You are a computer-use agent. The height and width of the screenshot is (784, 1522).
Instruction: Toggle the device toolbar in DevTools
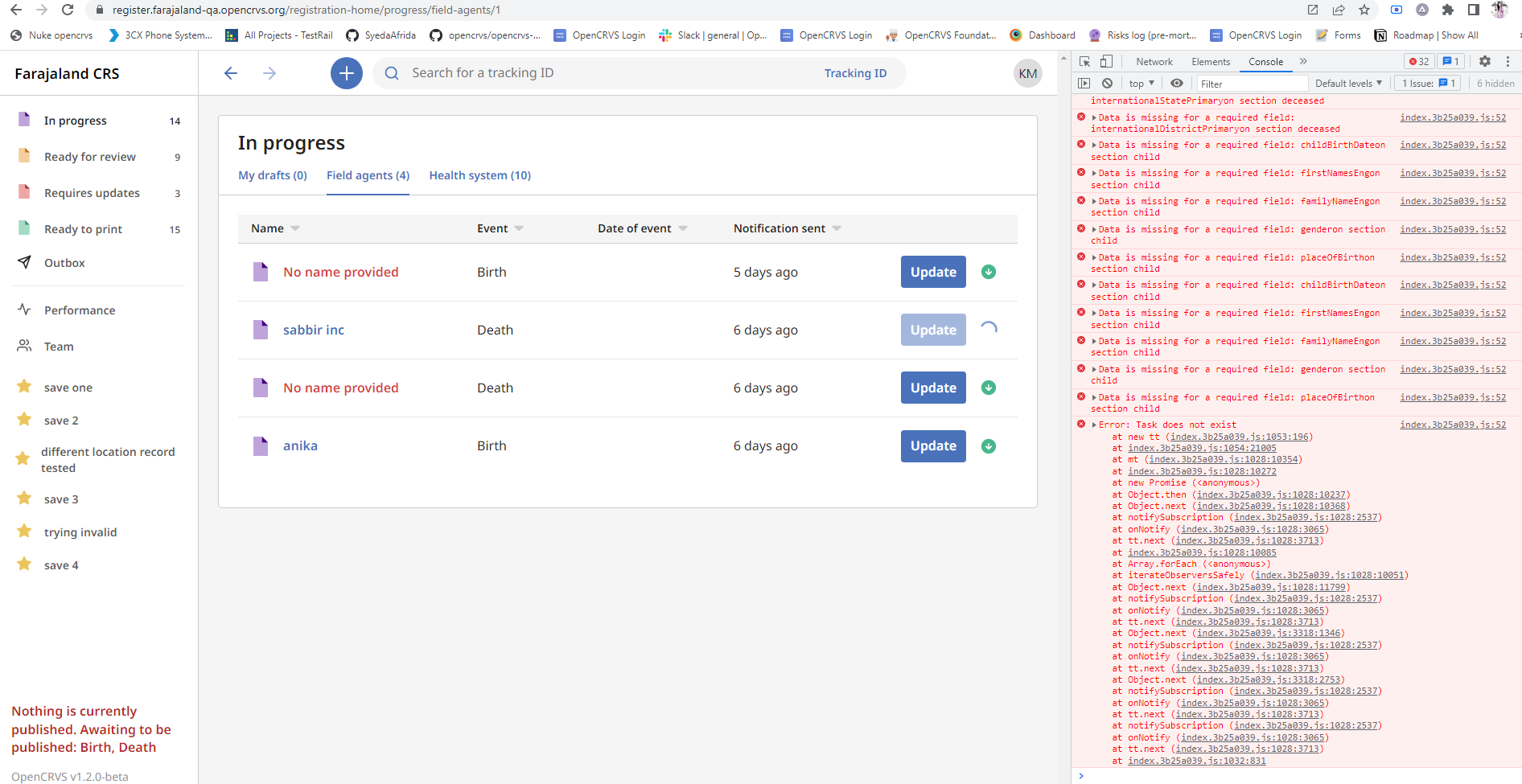1108,61
